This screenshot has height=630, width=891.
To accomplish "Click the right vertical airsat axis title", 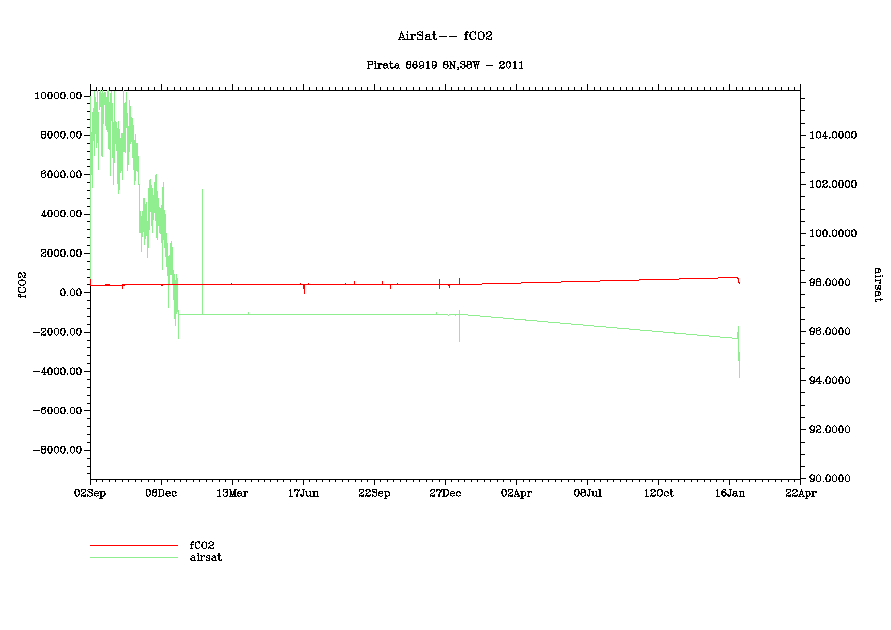I will coord(877,284).
